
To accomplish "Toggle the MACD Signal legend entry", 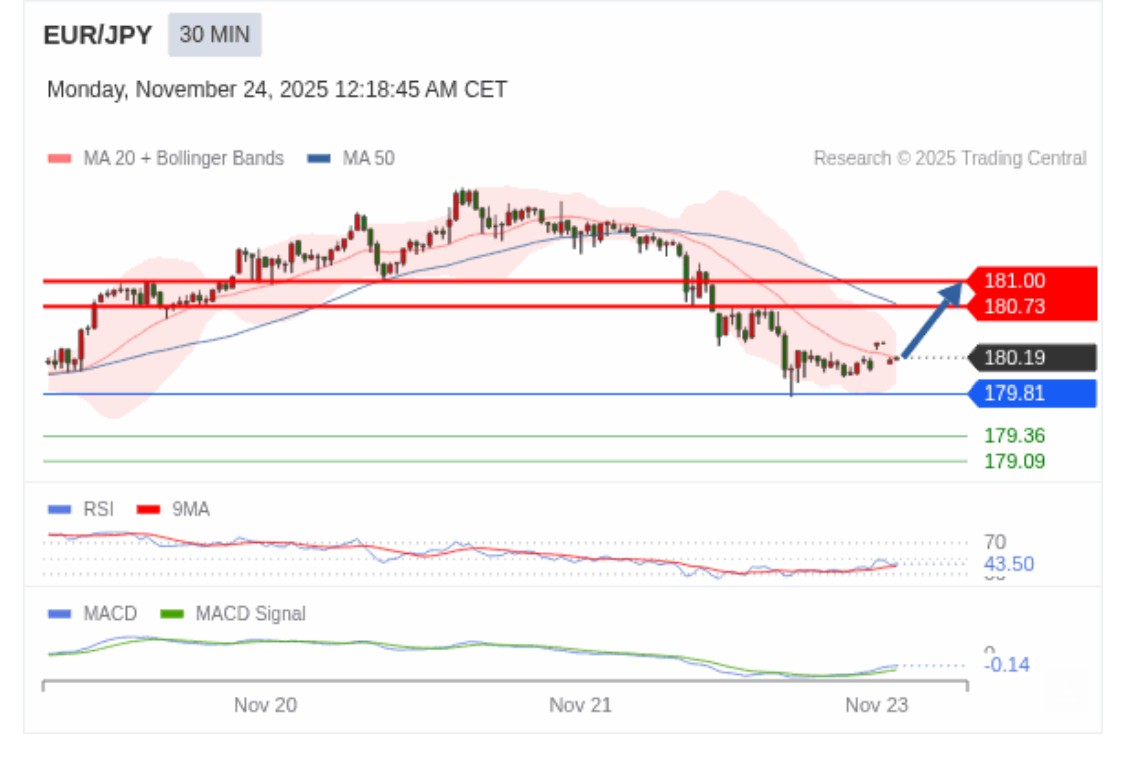I will pyautogui.click(x=234, y=614).
